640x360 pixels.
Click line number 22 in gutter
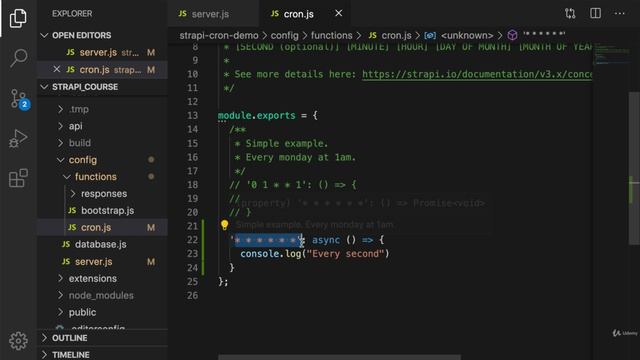point(192,240)
